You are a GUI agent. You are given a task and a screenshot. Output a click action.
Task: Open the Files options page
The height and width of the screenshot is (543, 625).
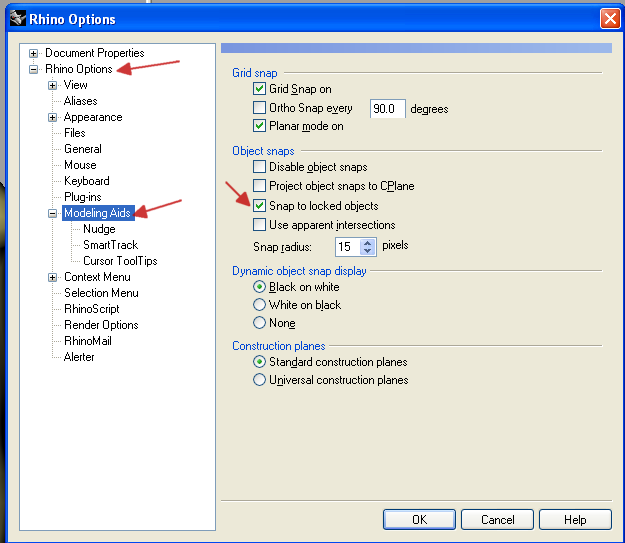75,133
